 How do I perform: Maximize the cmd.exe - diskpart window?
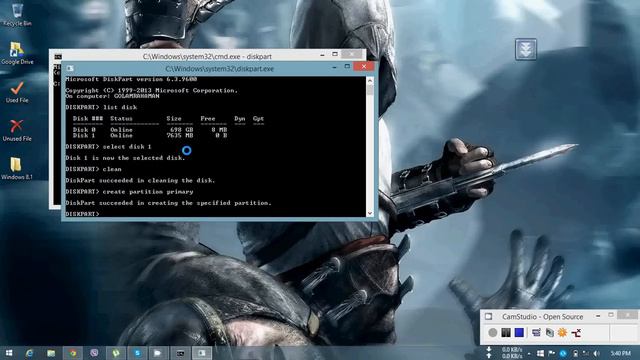coord(335,54)
